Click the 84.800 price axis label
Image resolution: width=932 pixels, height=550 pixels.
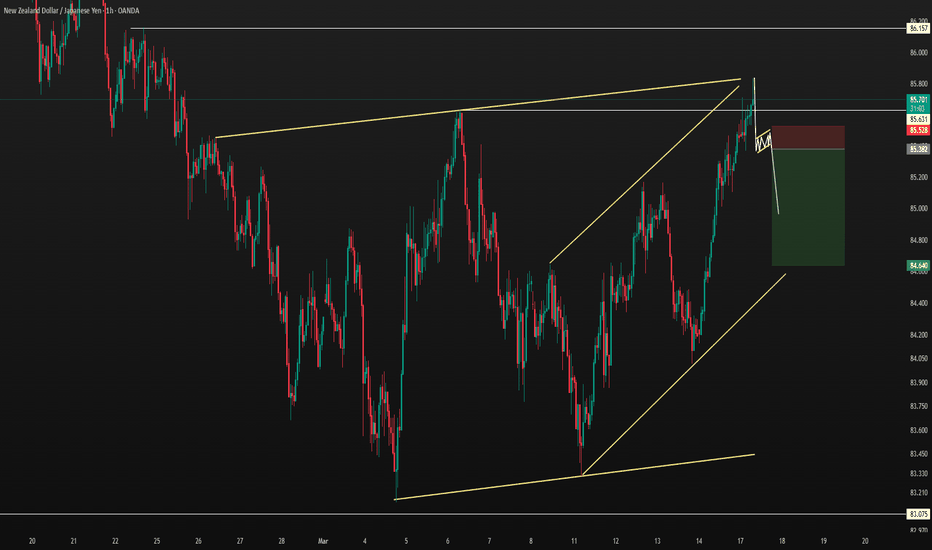point(918,240)
